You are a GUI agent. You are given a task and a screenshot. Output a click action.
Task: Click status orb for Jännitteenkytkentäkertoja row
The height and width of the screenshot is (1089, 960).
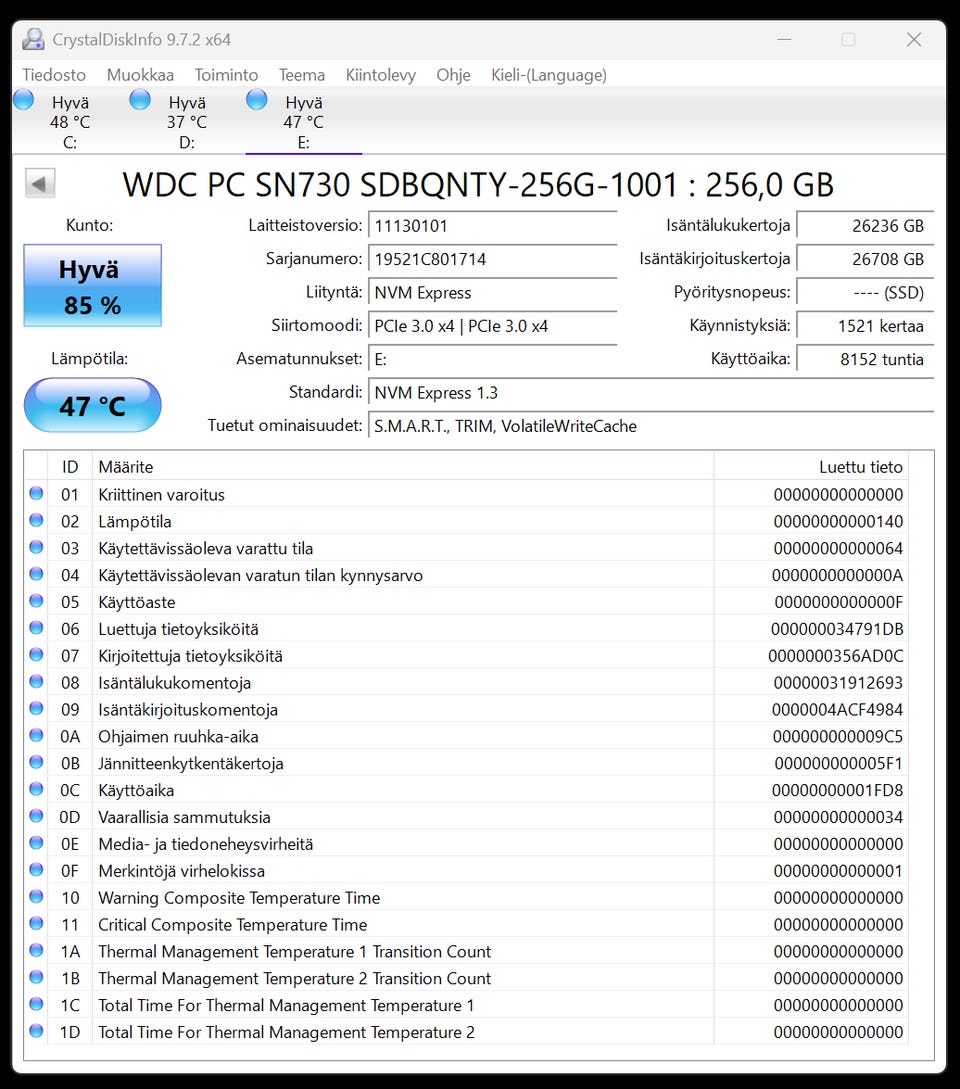36,762
